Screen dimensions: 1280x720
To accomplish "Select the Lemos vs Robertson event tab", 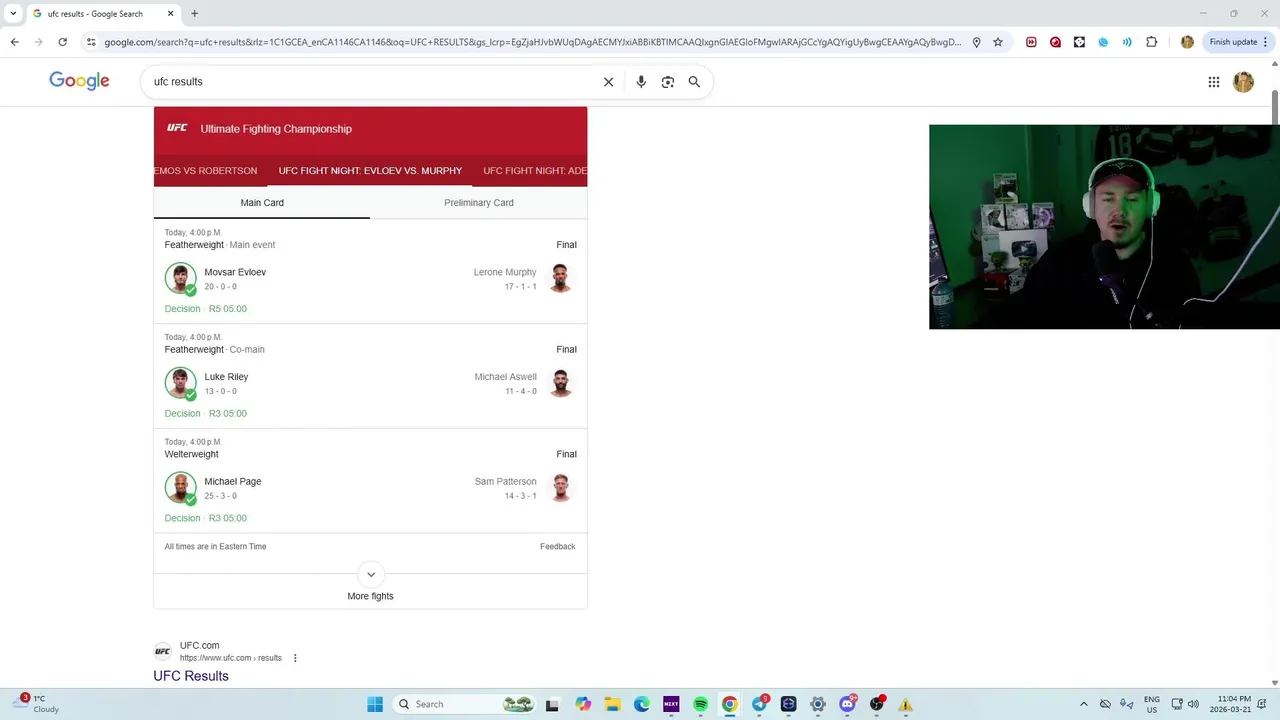I will [205, 171].
